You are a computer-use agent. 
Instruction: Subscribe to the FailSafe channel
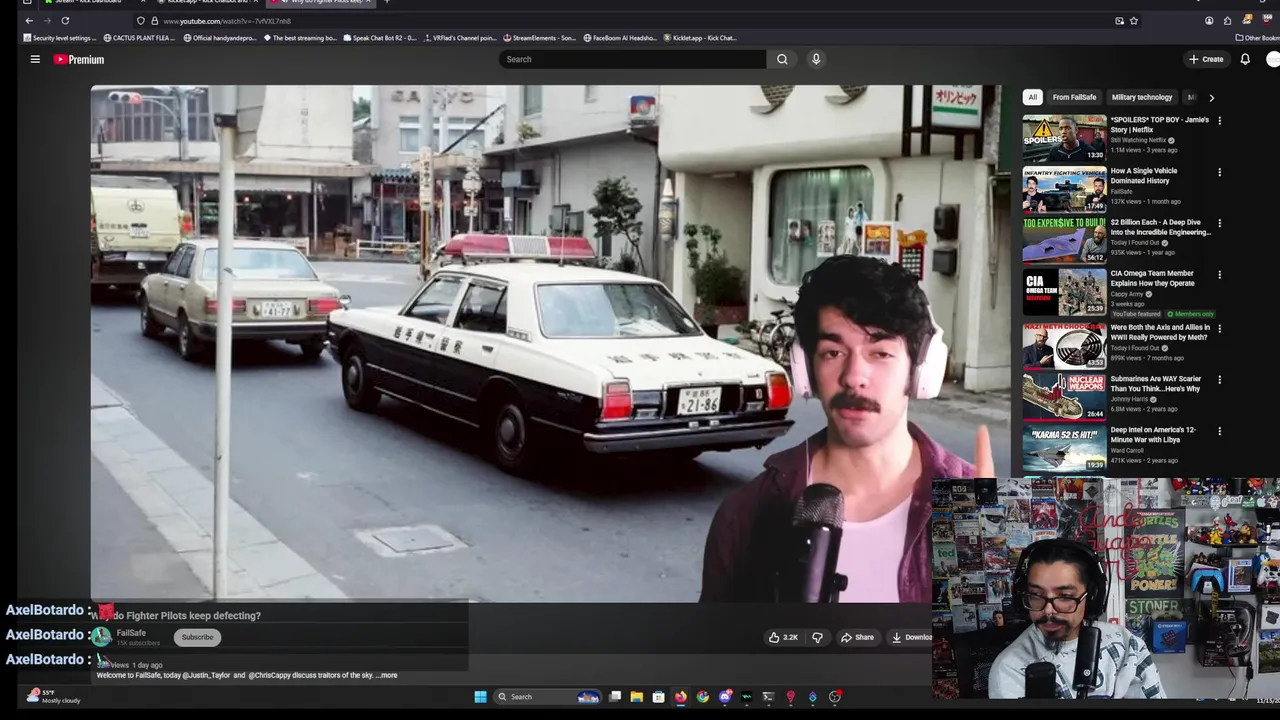(x=197, y=637)
